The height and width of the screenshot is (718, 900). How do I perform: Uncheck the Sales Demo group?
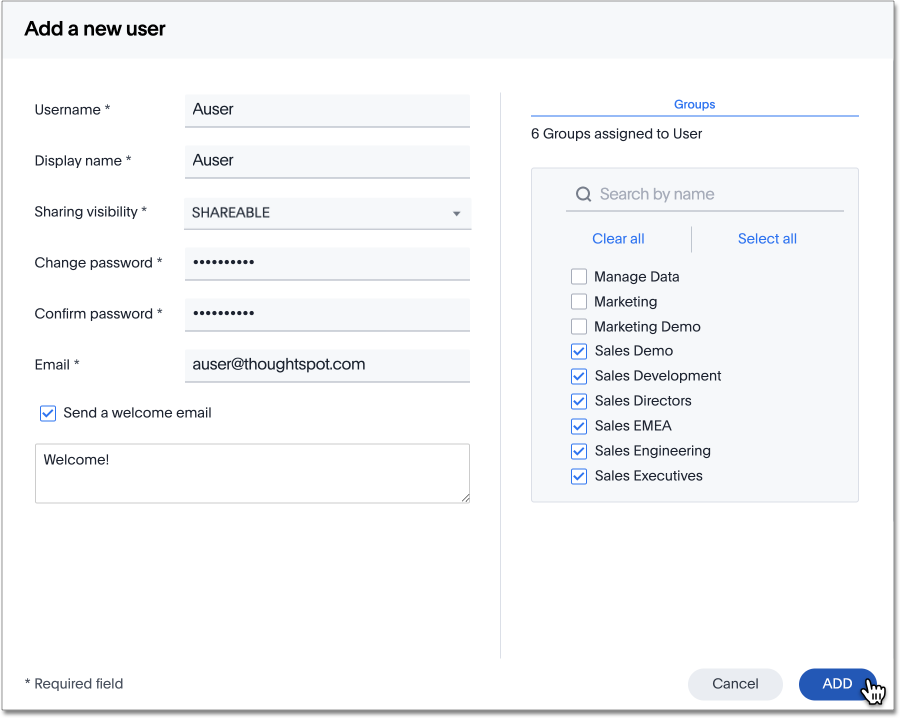[x=579, y=351]
